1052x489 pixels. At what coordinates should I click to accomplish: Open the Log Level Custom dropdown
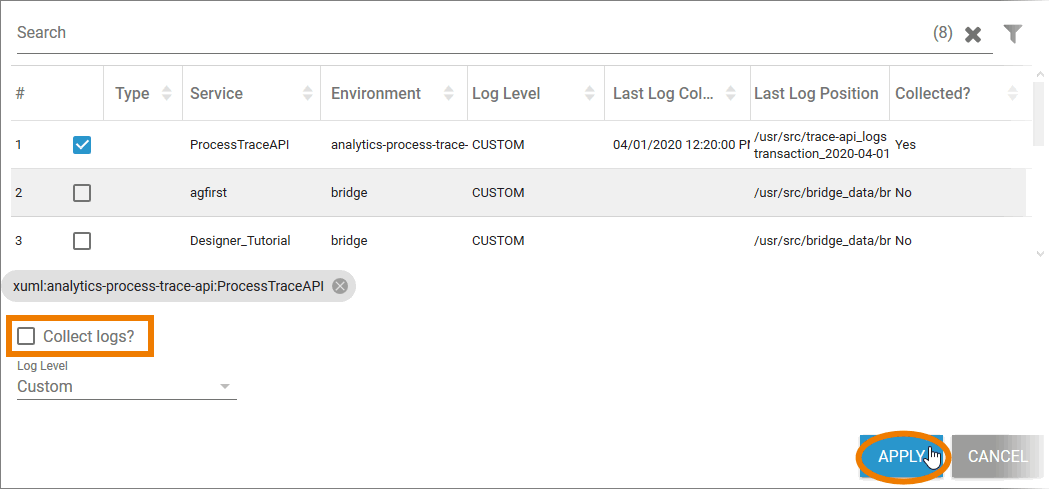pyautogui.click(x=126, y=387)
